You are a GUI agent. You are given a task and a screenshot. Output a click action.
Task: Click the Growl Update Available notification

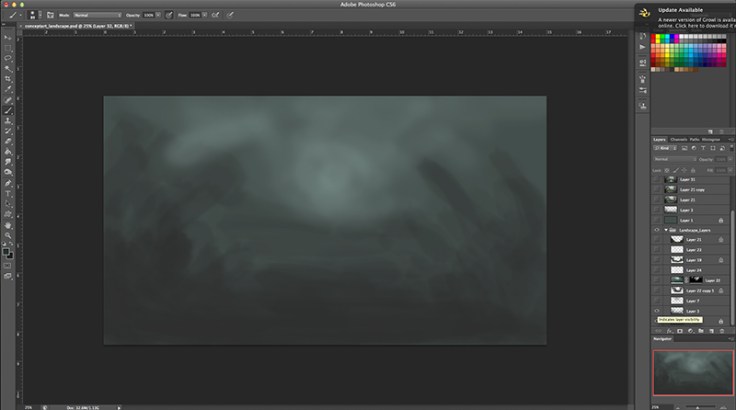[685, 17]
